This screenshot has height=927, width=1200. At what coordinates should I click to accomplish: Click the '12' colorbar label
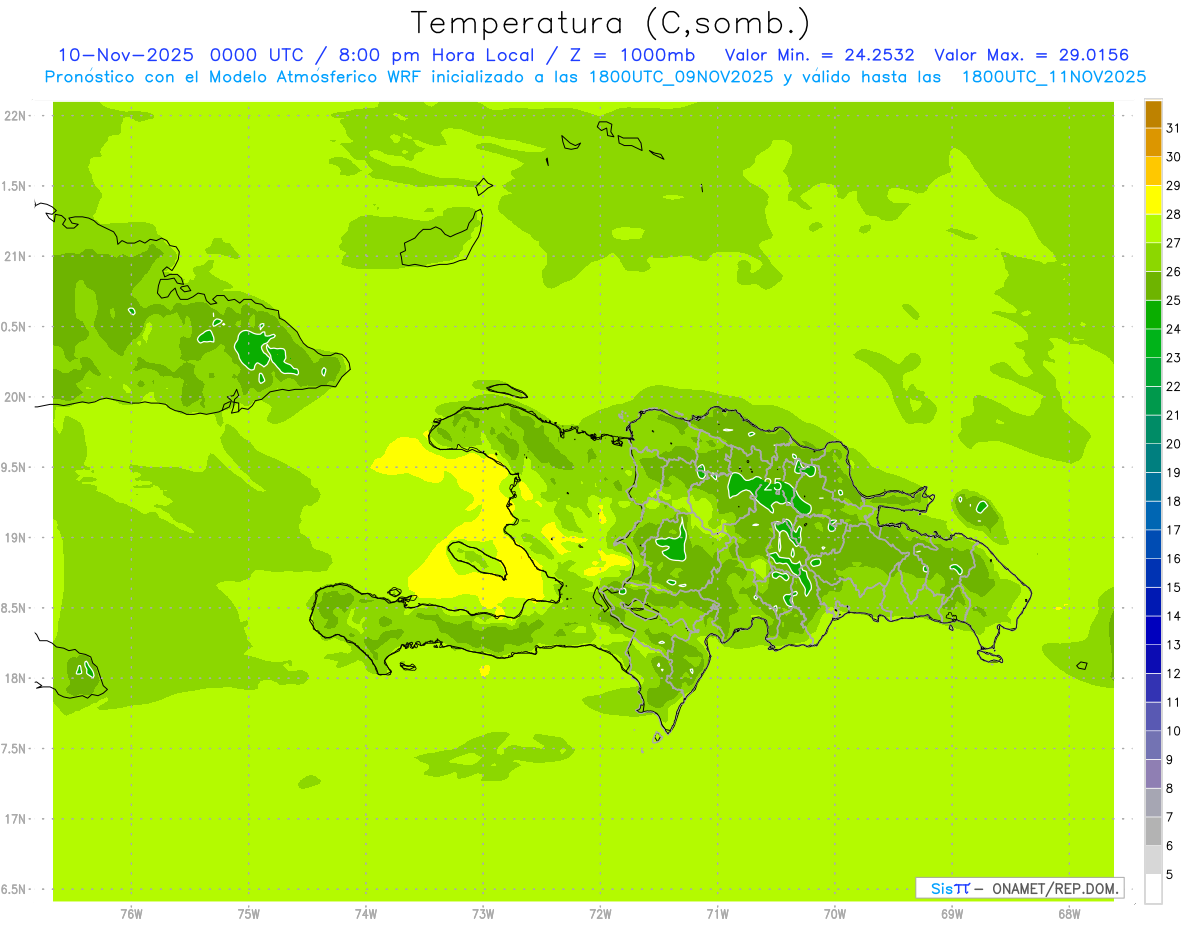pos(1173,674)
